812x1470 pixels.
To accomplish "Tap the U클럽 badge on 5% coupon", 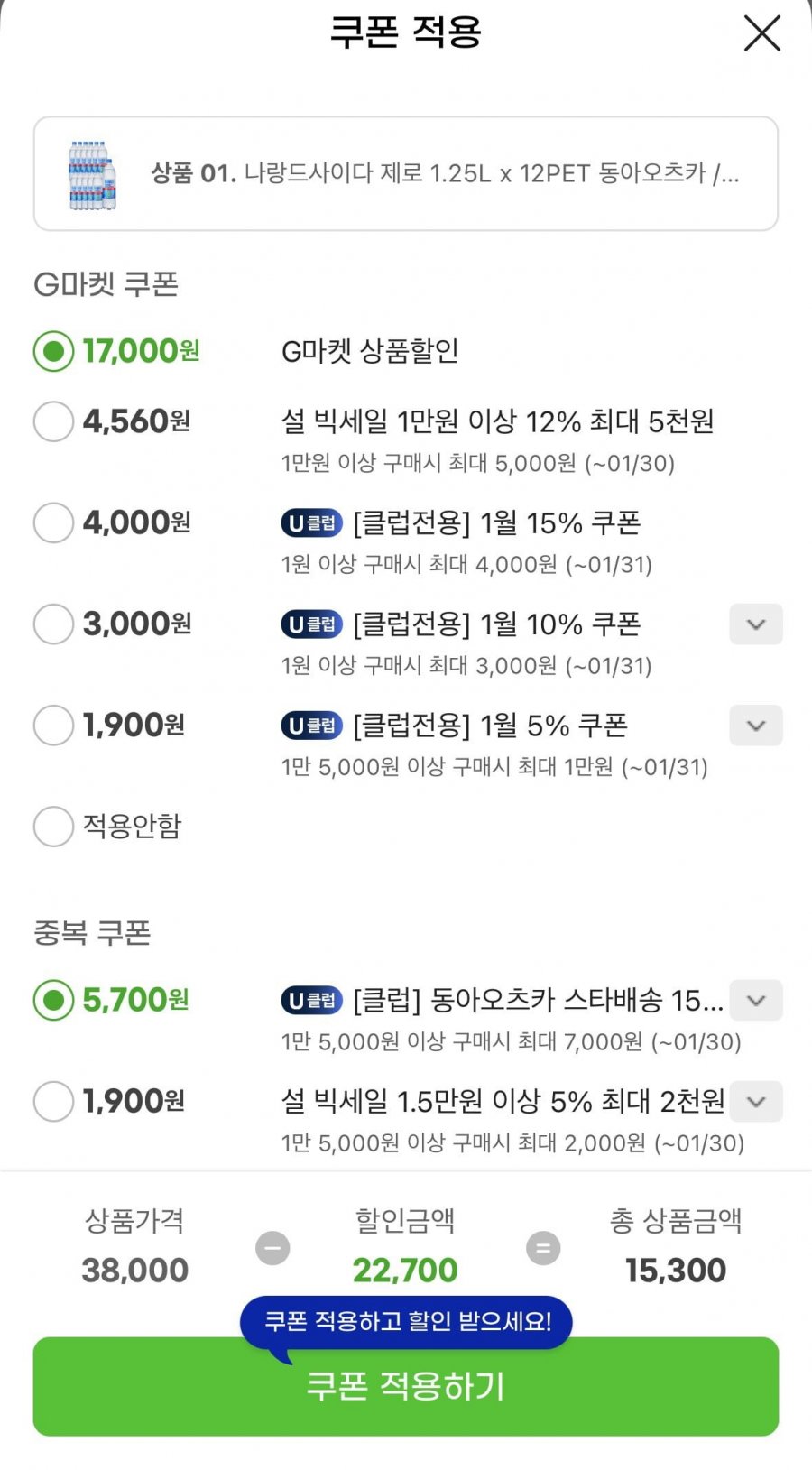I will [311, 725].
